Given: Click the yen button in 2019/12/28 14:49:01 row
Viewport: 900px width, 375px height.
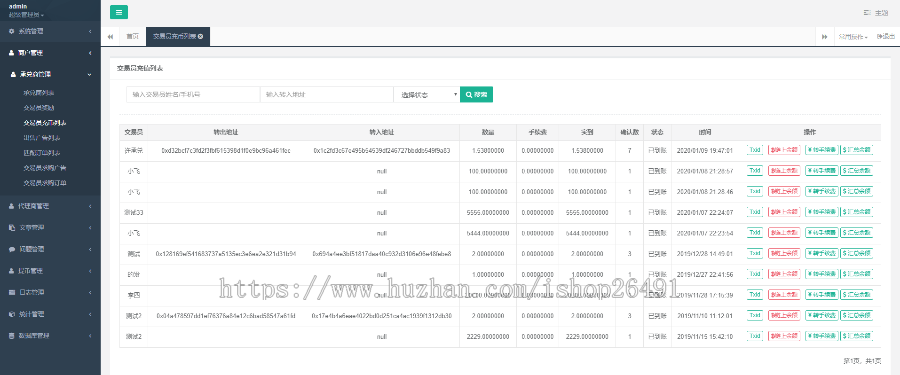Looking at the screenshot, I should [x=821, y=253].
